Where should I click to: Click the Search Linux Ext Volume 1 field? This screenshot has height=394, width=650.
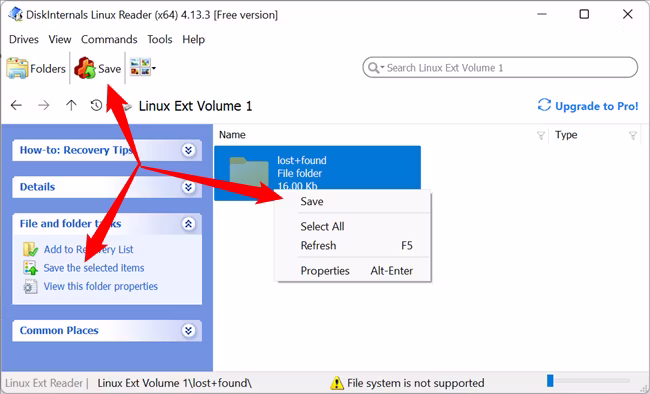coord(500,68)
